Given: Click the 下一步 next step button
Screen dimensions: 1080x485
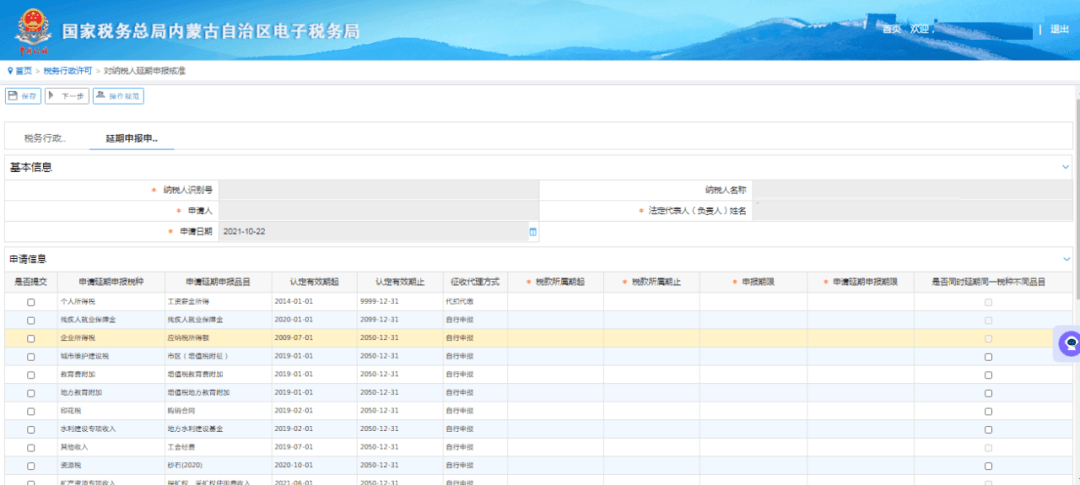Looking at the screenshot, I should (67, 96).
